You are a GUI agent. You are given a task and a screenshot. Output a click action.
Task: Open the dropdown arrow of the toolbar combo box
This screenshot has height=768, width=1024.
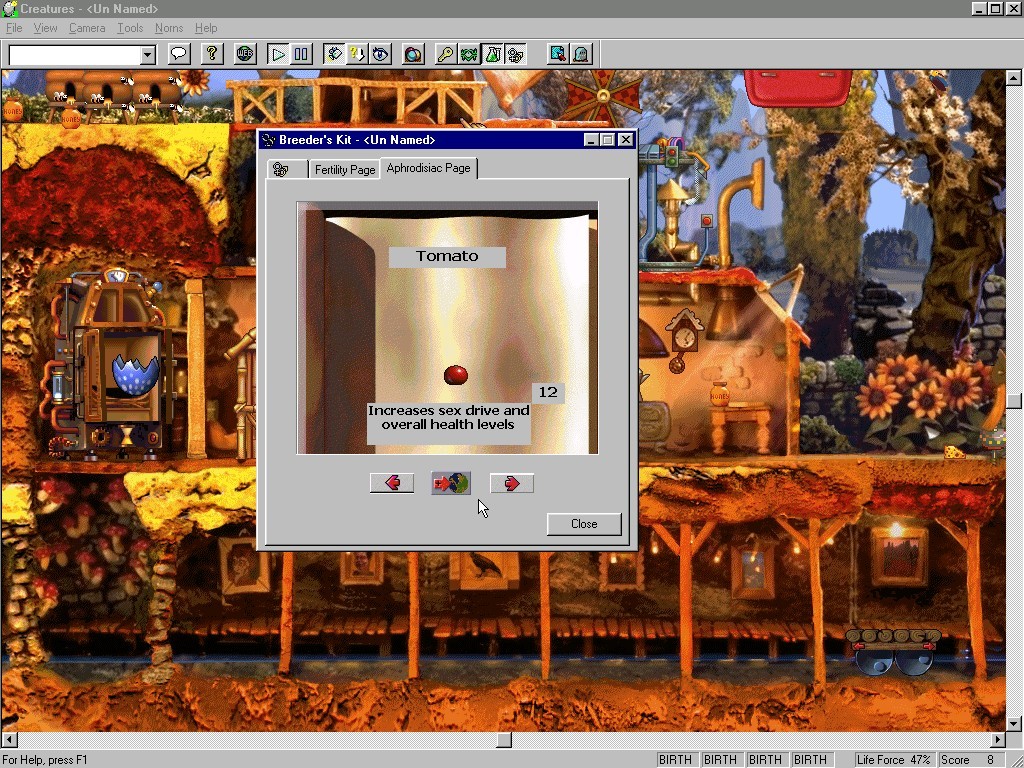[148, 55]
